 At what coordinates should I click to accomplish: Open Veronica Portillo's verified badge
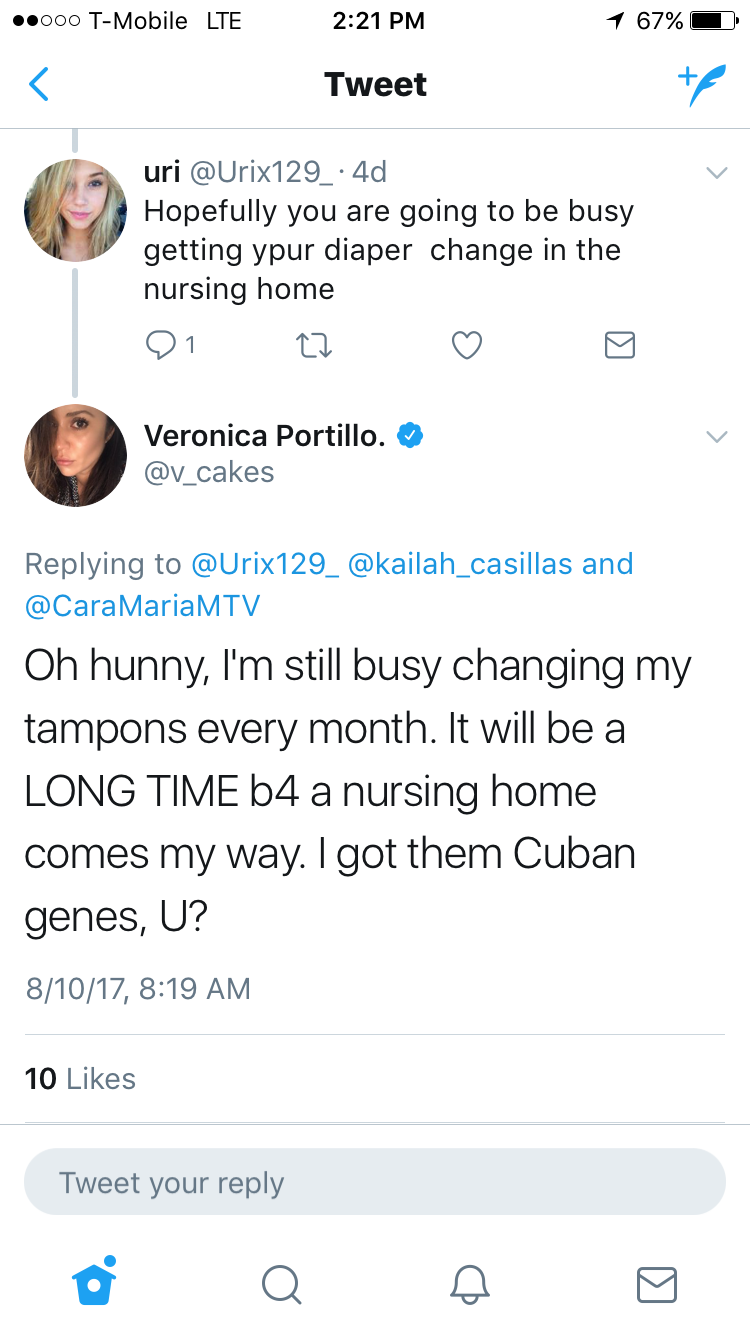coord(411,435)
